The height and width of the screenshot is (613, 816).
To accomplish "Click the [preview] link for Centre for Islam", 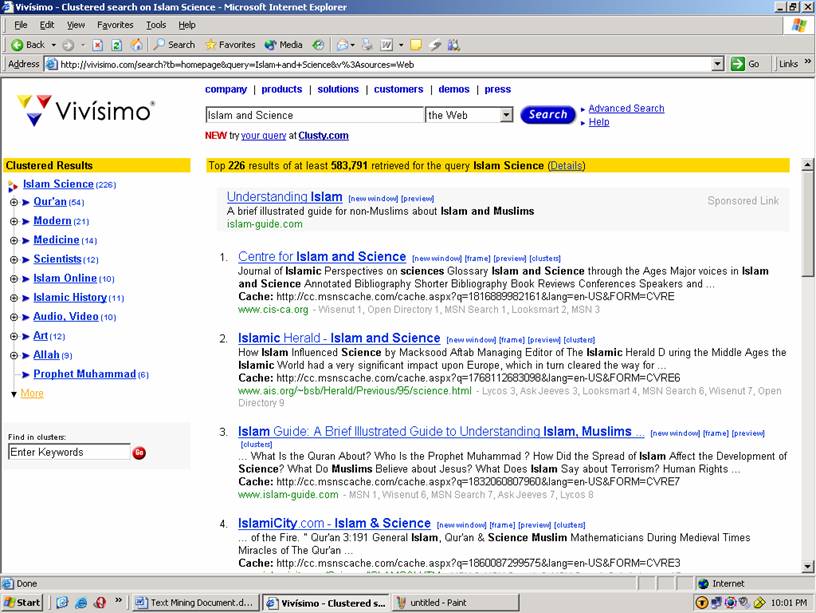I will (509, 259).
